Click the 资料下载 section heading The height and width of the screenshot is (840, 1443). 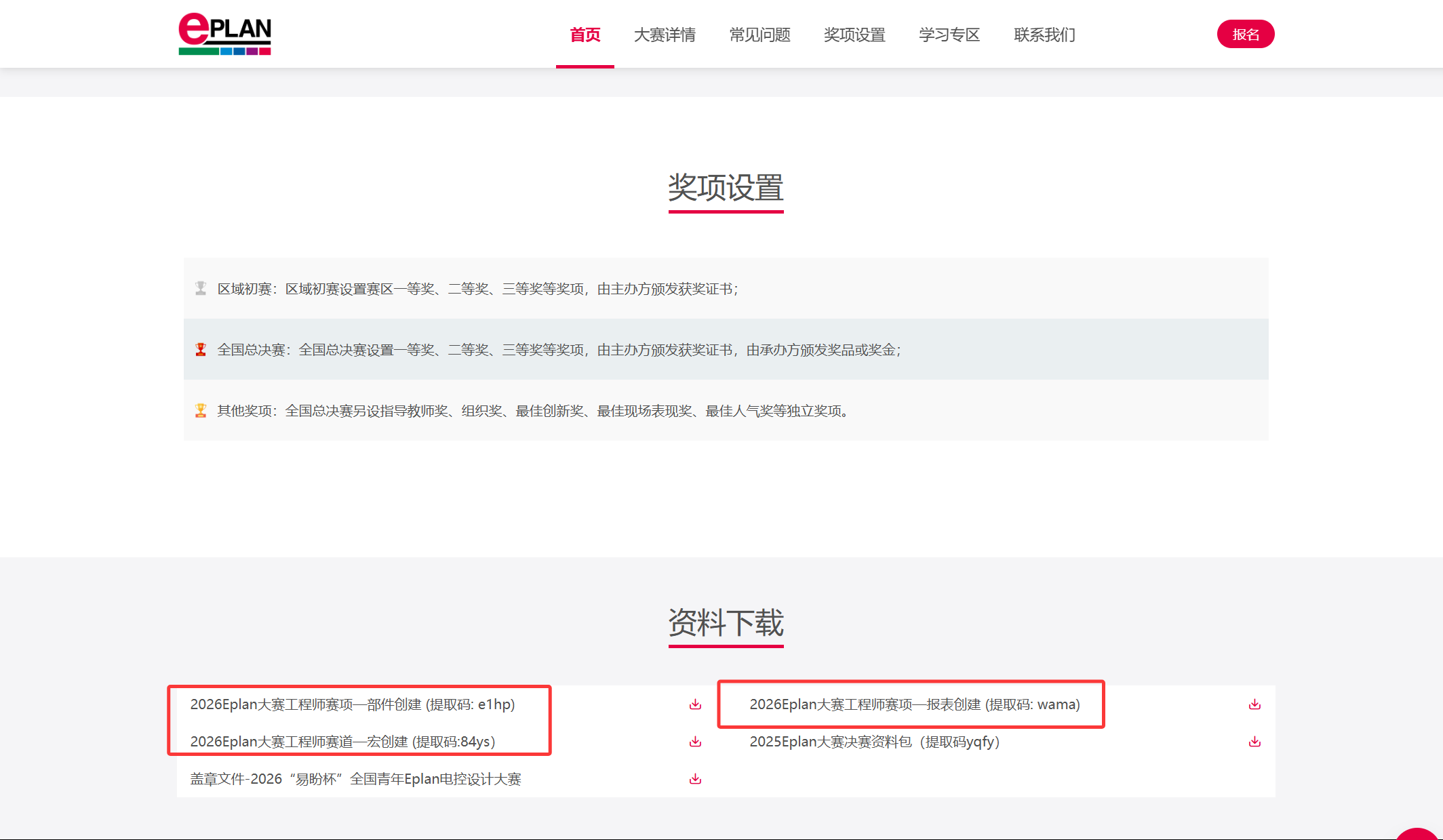click(x=726, y=622)
